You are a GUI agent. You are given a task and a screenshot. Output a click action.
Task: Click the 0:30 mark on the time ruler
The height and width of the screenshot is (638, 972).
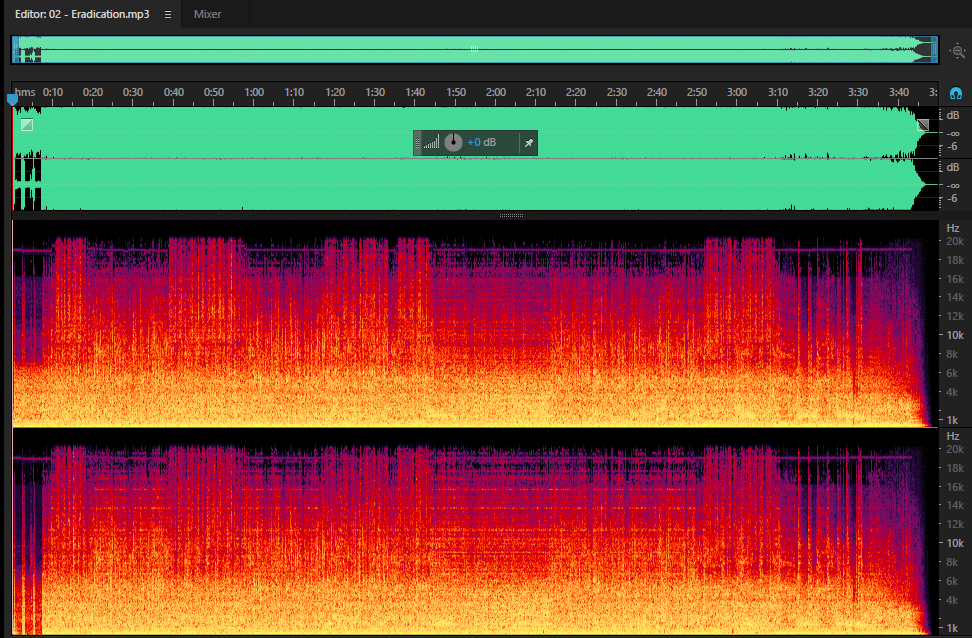(x=133, y=92)
